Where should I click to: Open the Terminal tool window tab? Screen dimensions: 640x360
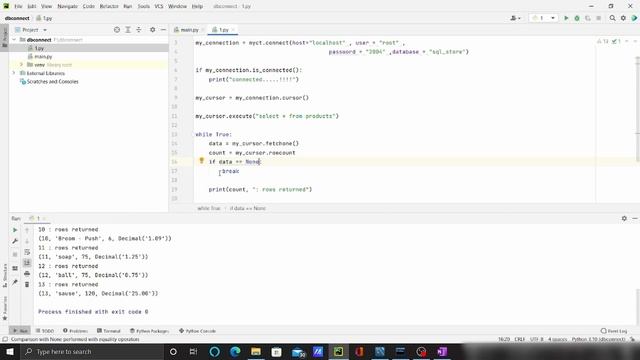point(109,331)
